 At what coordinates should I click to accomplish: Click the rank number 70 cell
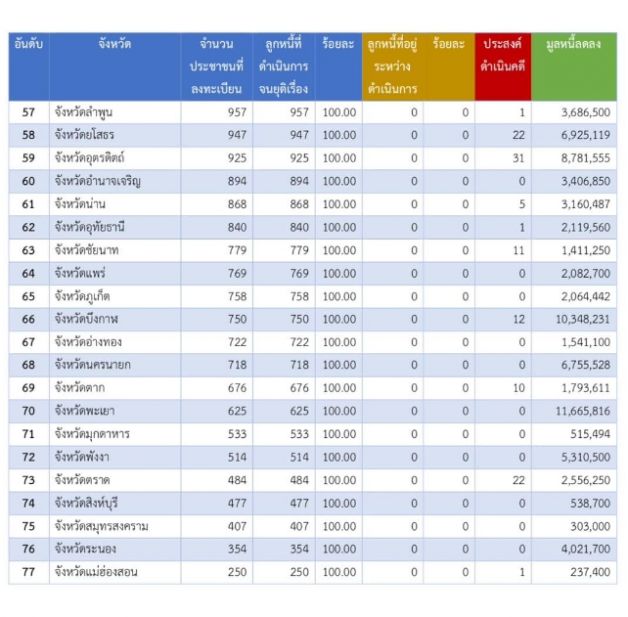click(28, 411)
